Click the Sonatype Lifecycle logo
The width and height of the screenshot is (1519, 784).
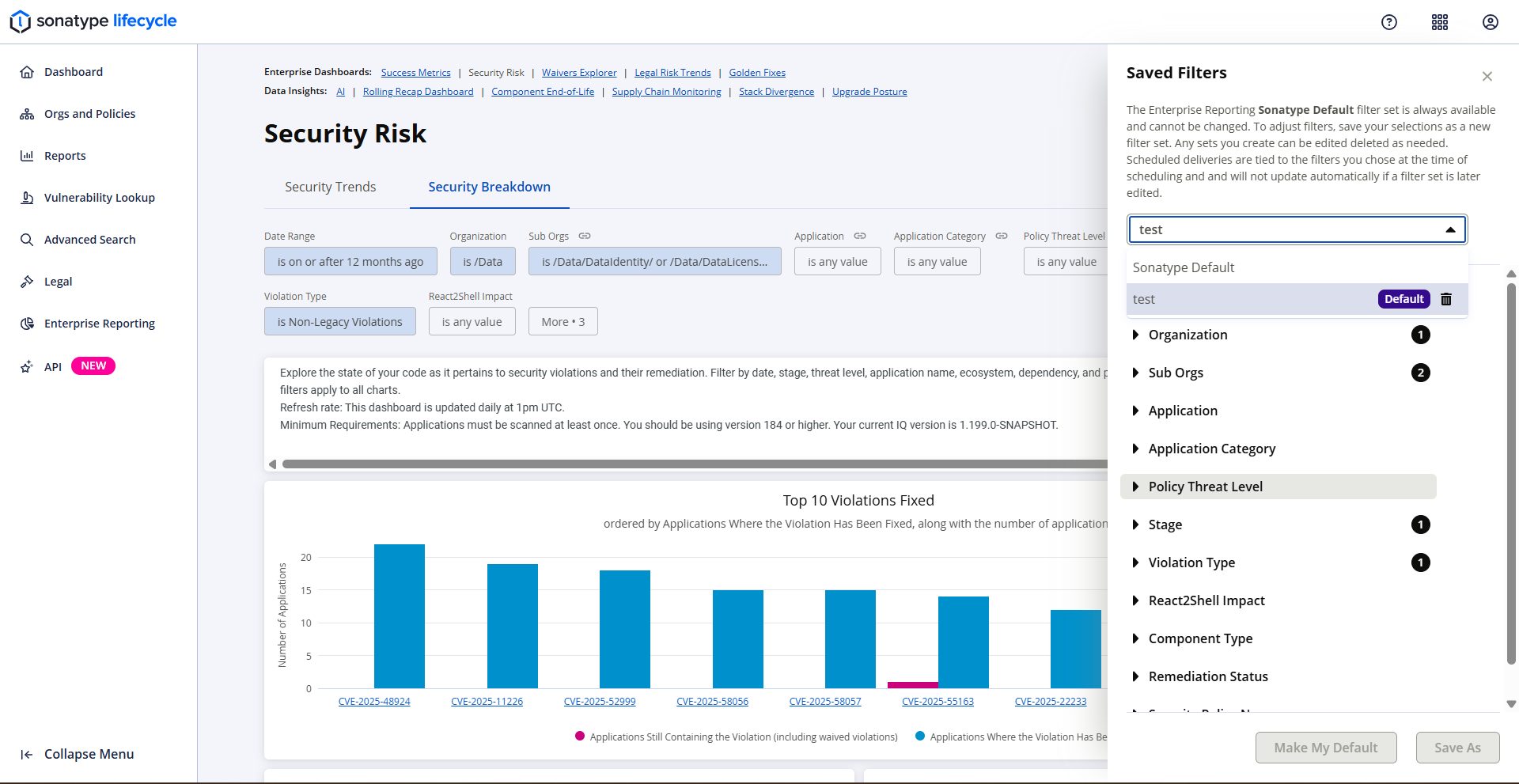click(93, 21)
